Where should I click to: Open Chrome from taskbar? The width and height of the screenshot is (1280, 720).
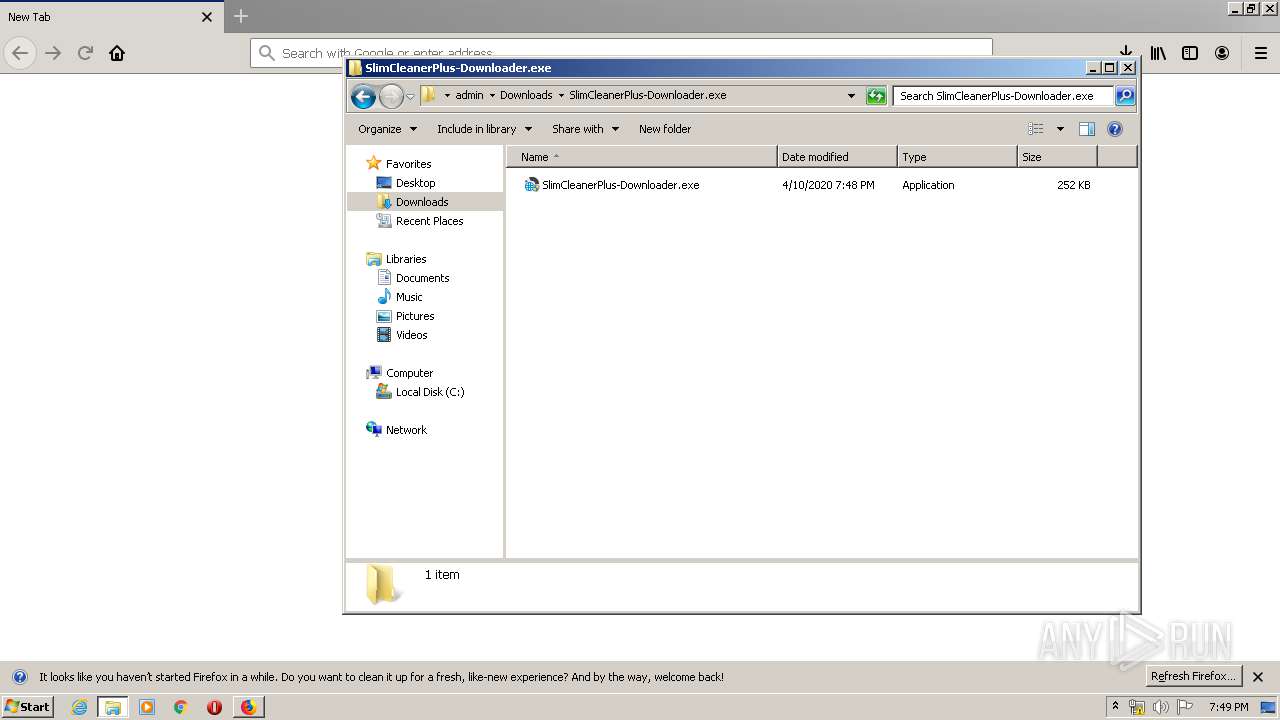coord(181,707)
